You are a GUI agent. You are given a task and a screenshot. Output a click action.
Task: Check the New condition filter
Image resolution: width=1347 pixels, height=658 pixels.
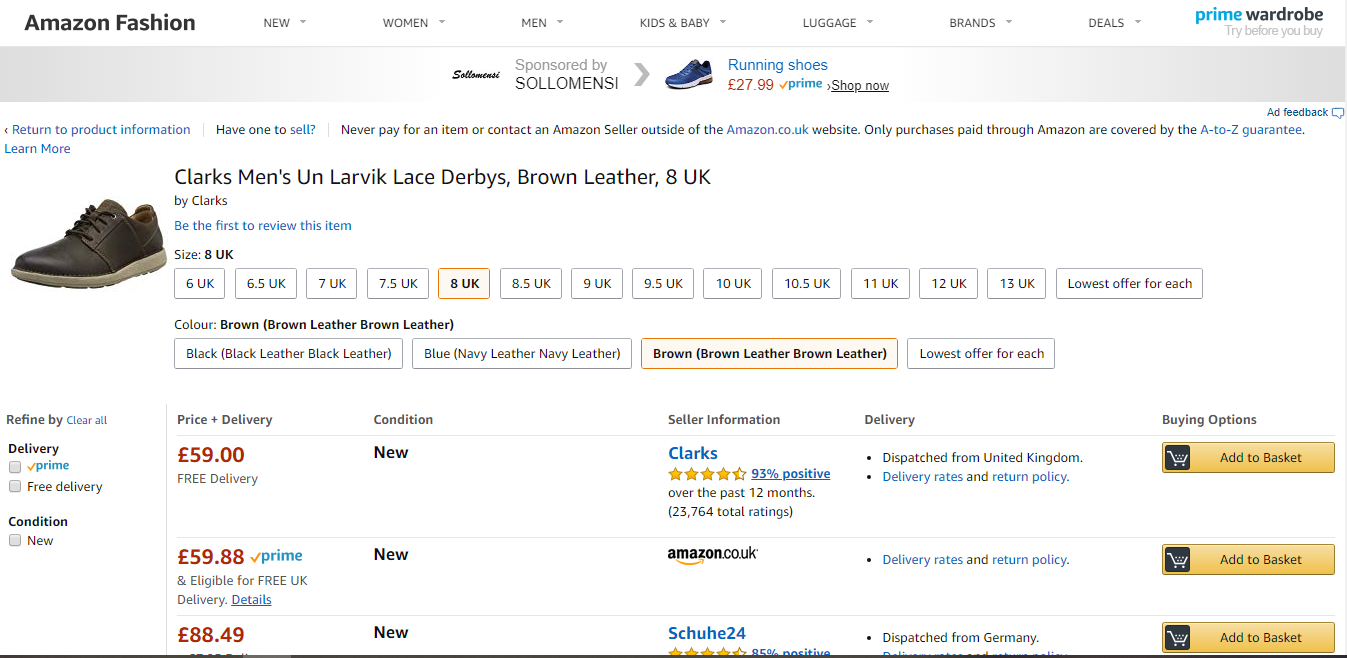pyautogui.click(x=15, y=541)
